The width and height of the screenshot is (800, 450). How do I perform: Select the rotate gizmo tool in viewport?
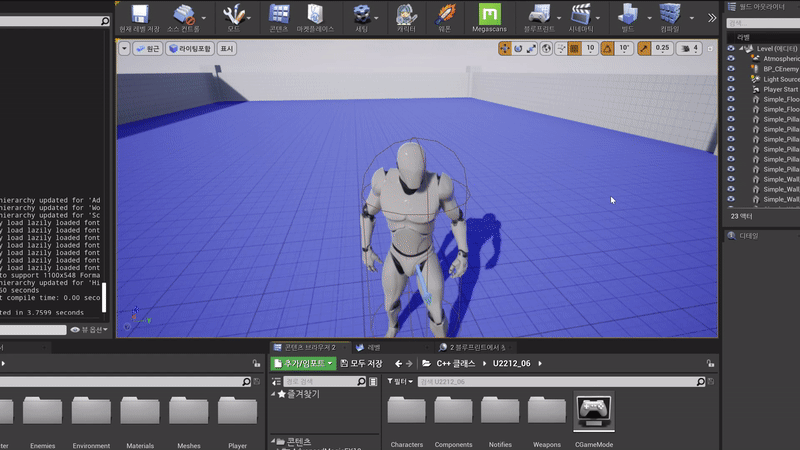tap(518, 48)
